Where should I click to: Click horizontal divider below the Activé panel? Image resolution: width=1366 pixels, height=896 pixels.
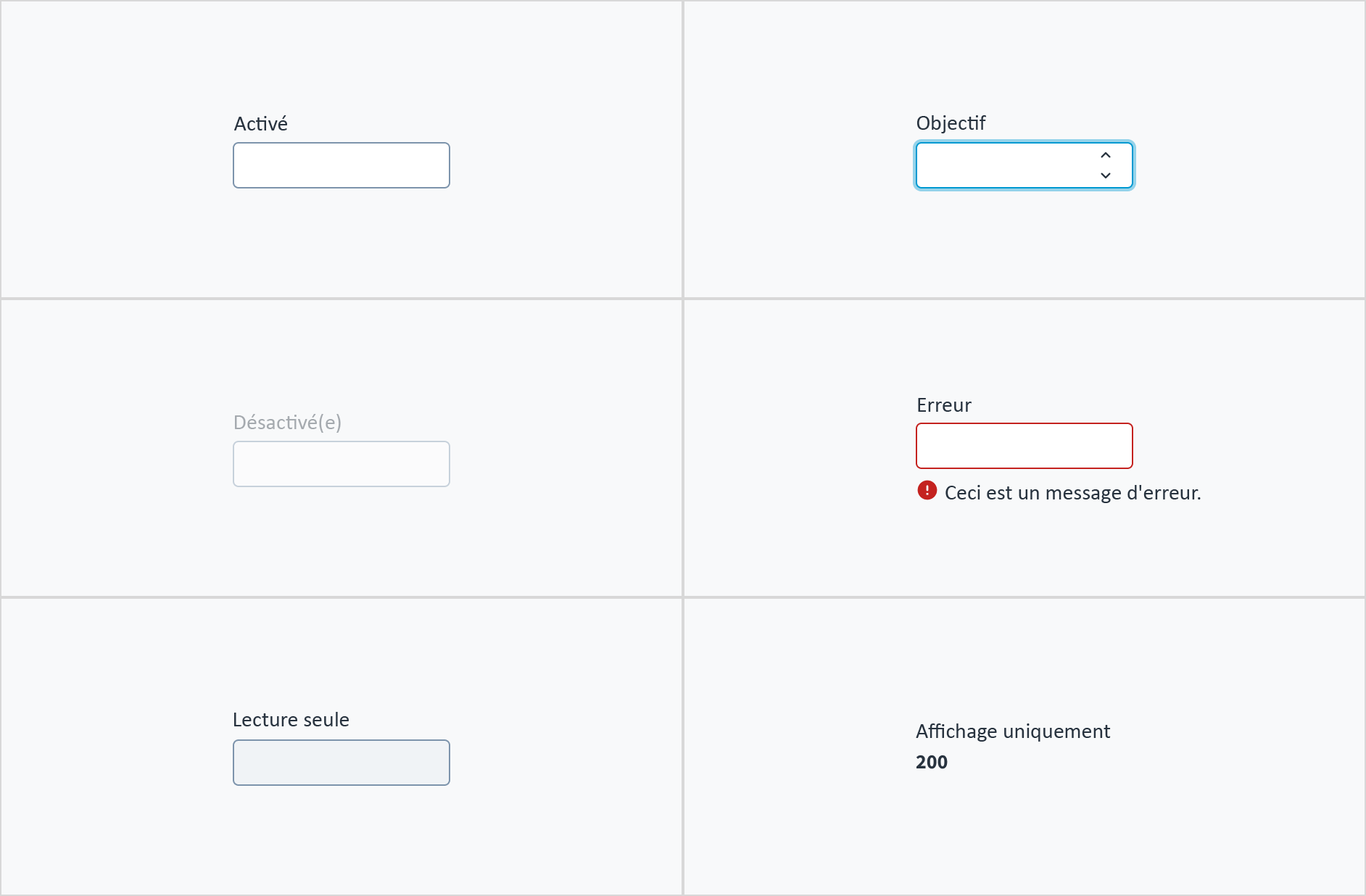coord(341,299)
